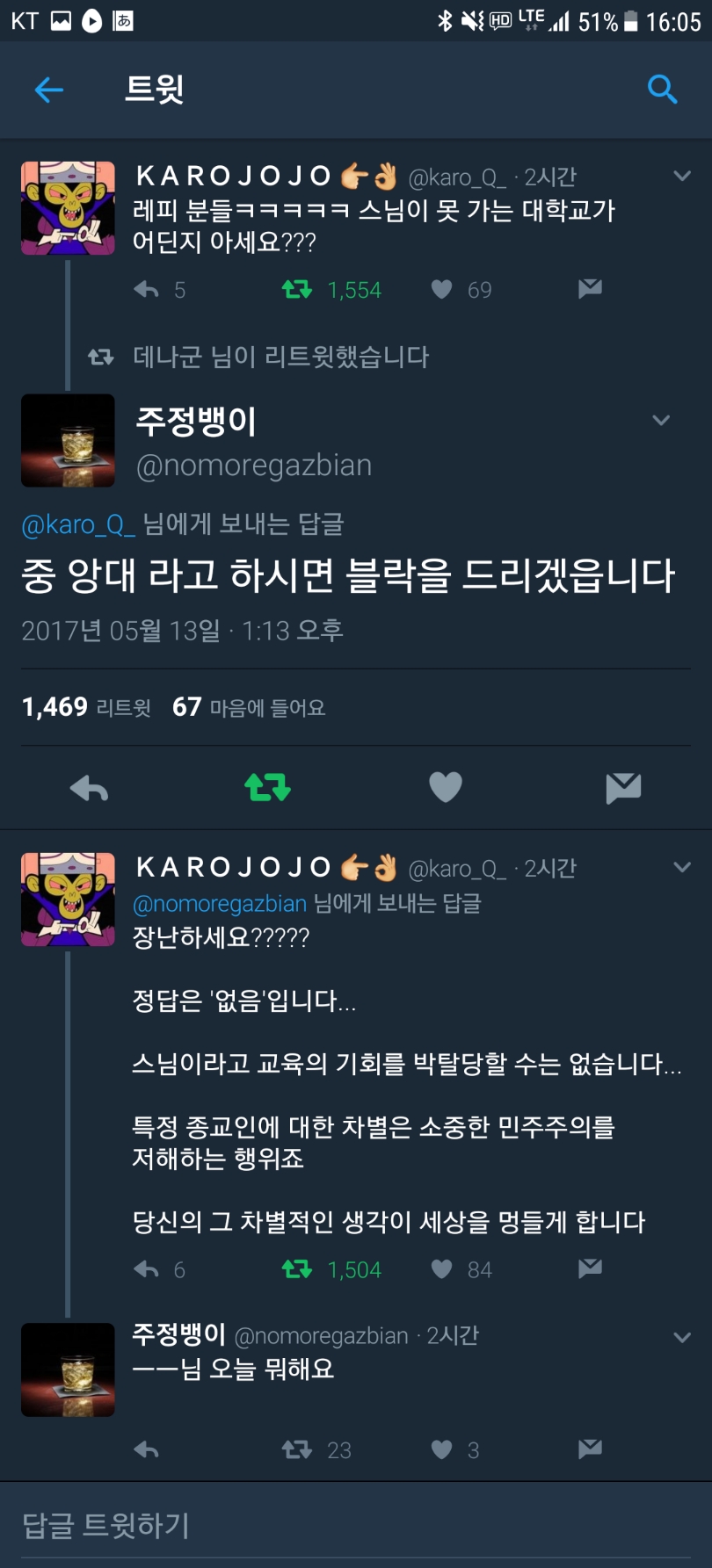
Task: Expand options chevron on first KAROJOJO tweet
Action: coord(682,176)
